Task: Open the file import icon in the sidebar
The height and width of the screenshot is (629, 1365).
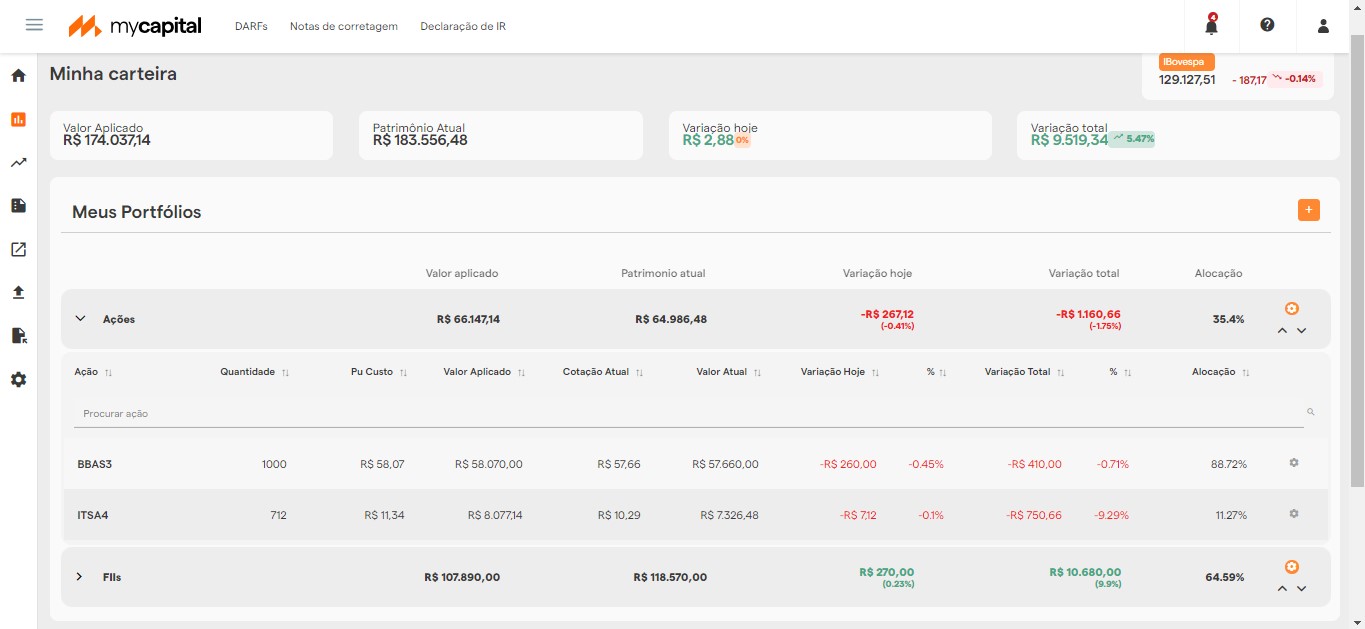Action: pos(17,335)
